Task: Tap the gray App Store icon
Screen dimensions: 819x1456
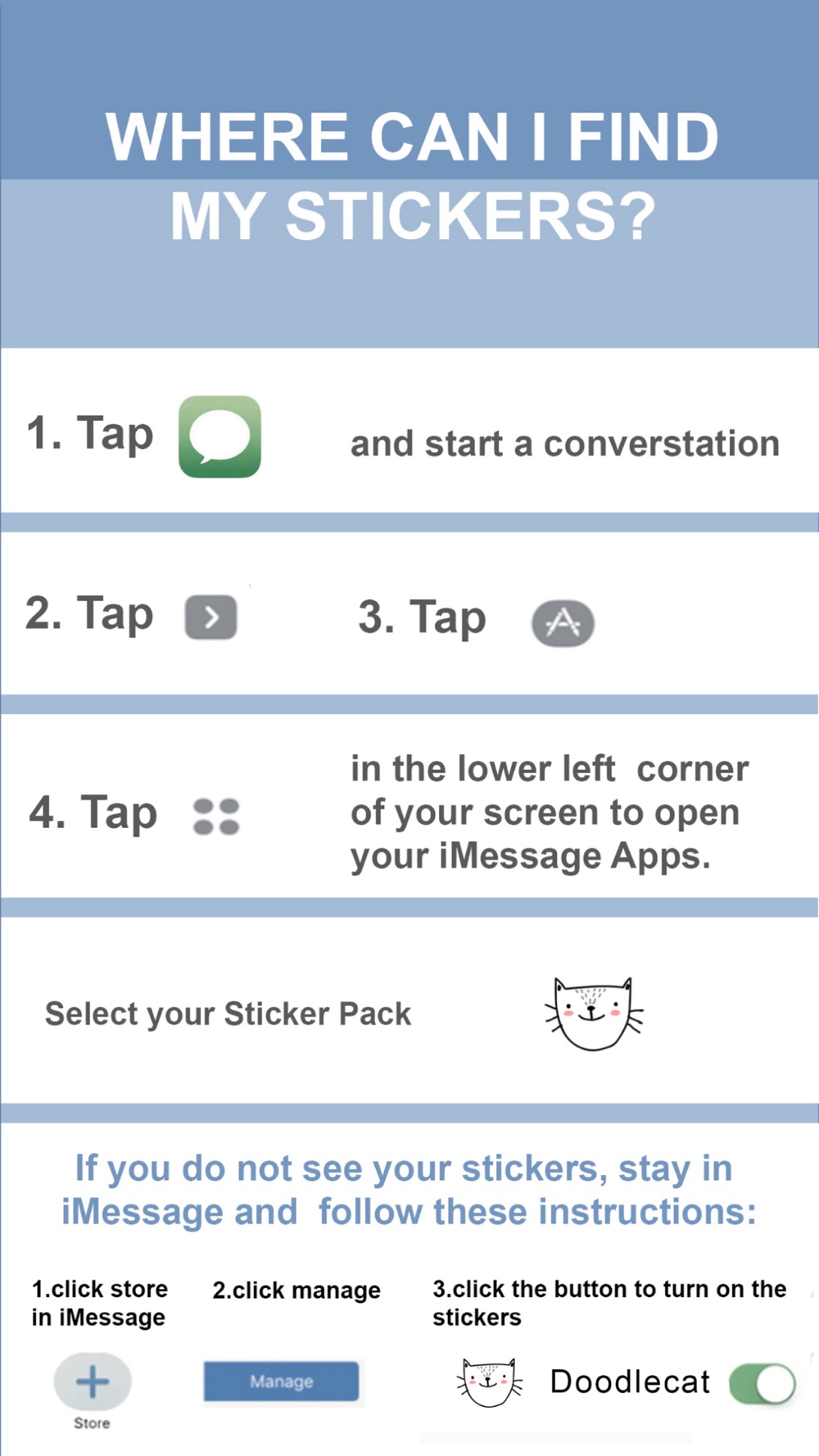Action: coord(563,623)
